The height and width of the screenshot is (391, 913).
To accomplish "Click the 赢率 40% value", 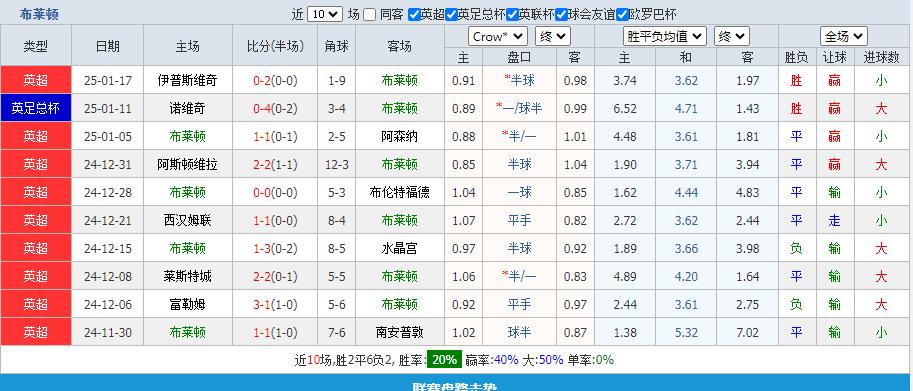I will pos(506,360).
